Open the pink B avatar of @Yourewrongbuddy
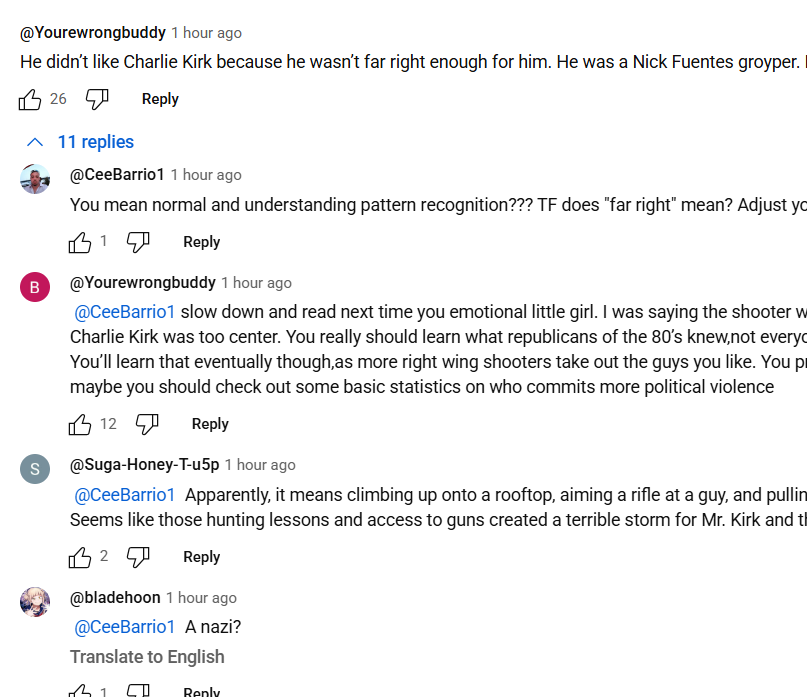 click(35, 287)
